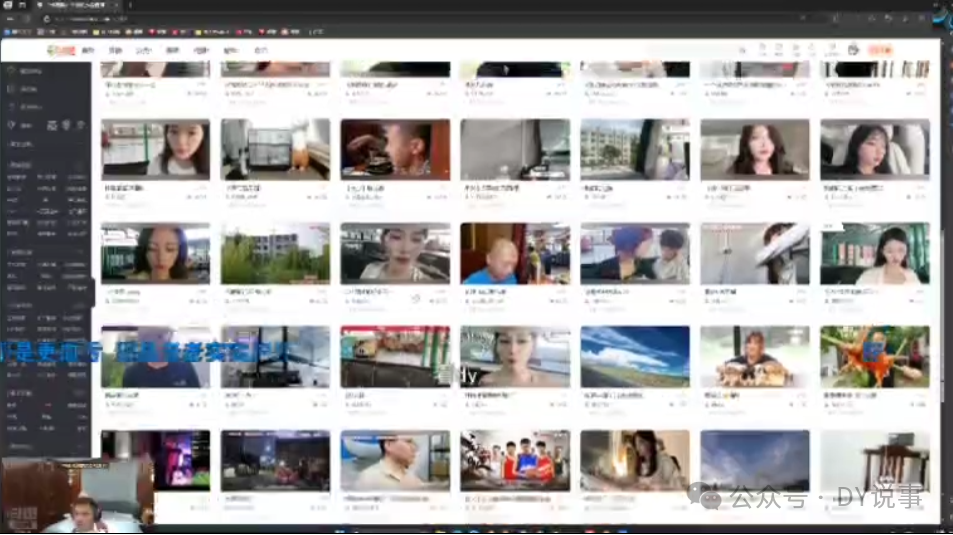
Task: Open the stream of the person holding orange crab legs
Action: click(875, 357)
